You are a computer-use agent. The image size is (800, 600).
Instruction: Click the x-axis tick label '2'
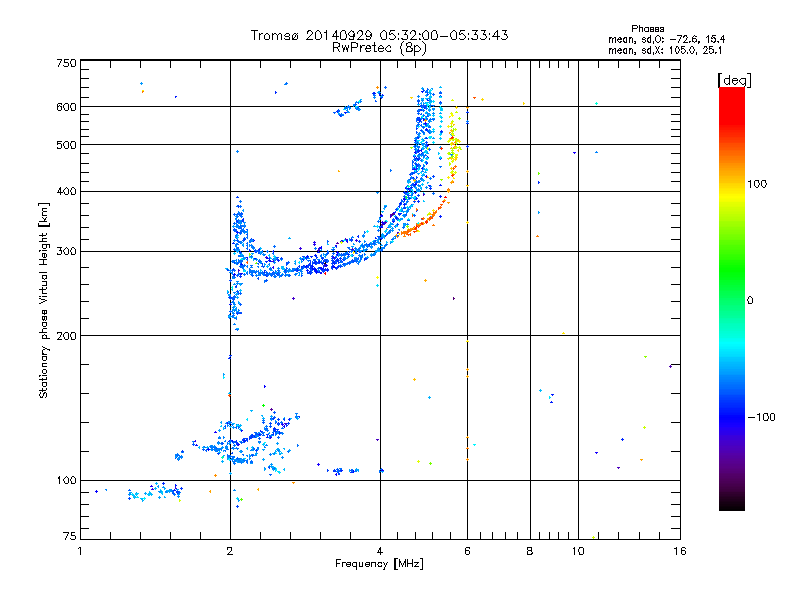[230, 551]
